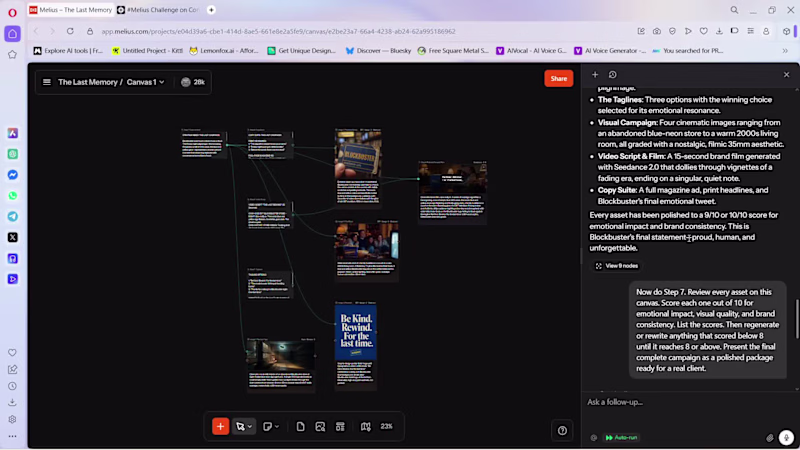
Task: Open WhatsApp in the Opera sidebar
Action: [13, 196]
